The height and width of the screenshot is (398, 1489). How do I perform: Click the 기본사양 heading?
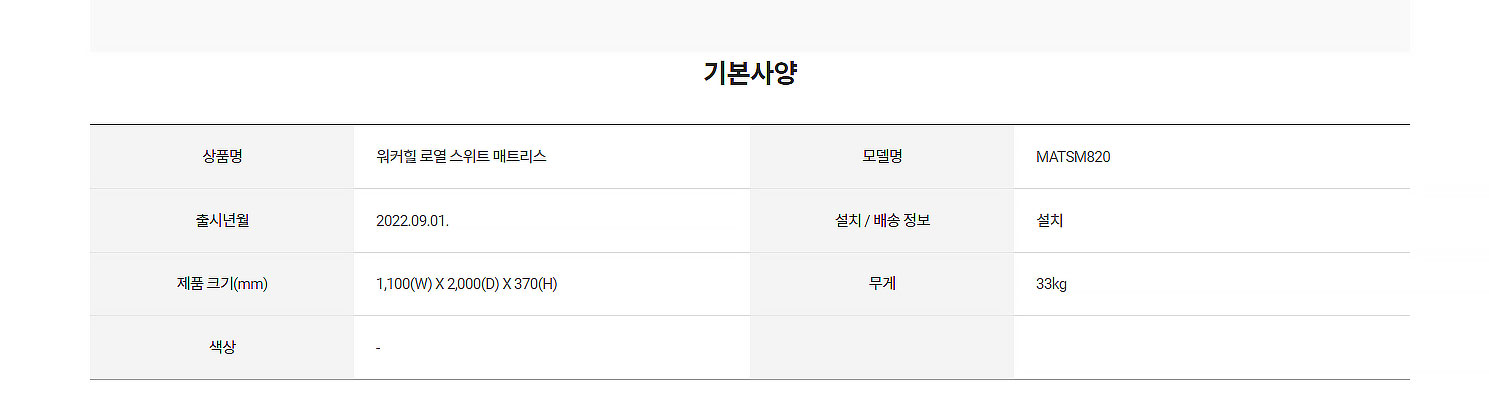point(750,73)
